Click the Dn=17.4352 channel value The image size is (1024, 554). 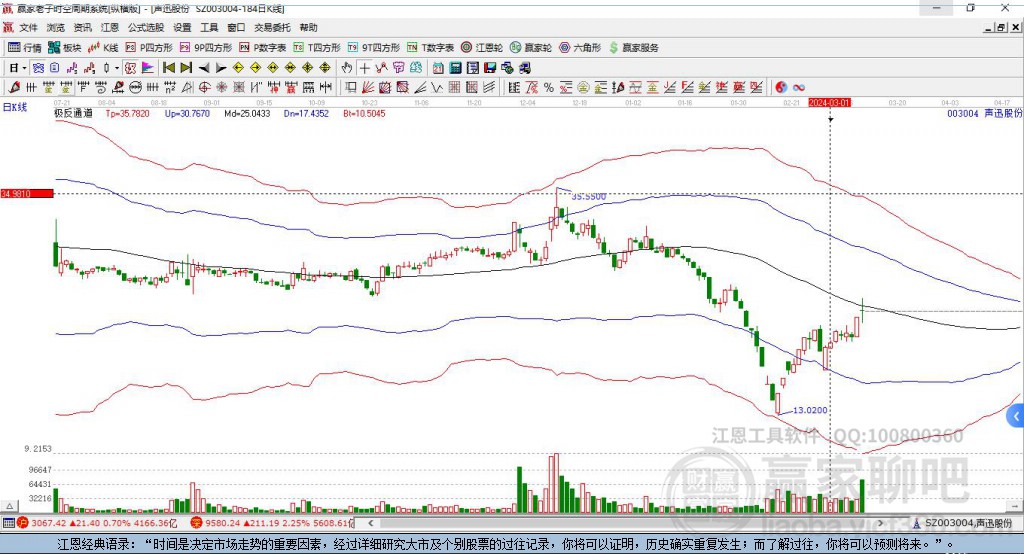[x=306, y=113]
